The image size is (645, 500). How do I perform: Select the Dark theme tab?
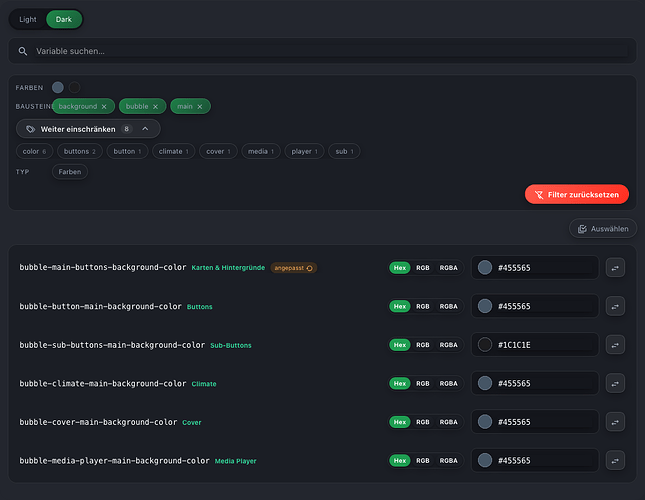[x=64, y=19]
